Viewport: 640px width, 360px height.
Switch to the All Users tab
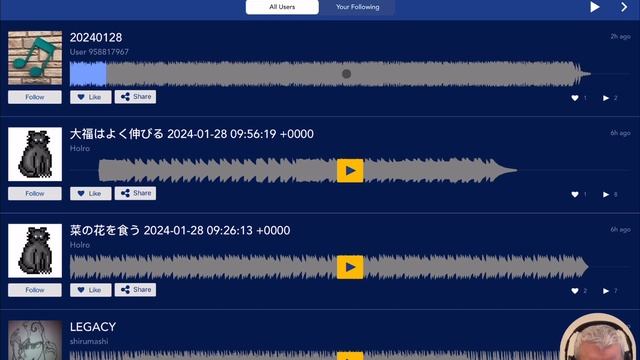pyautogui.click(x=282, y=7)
